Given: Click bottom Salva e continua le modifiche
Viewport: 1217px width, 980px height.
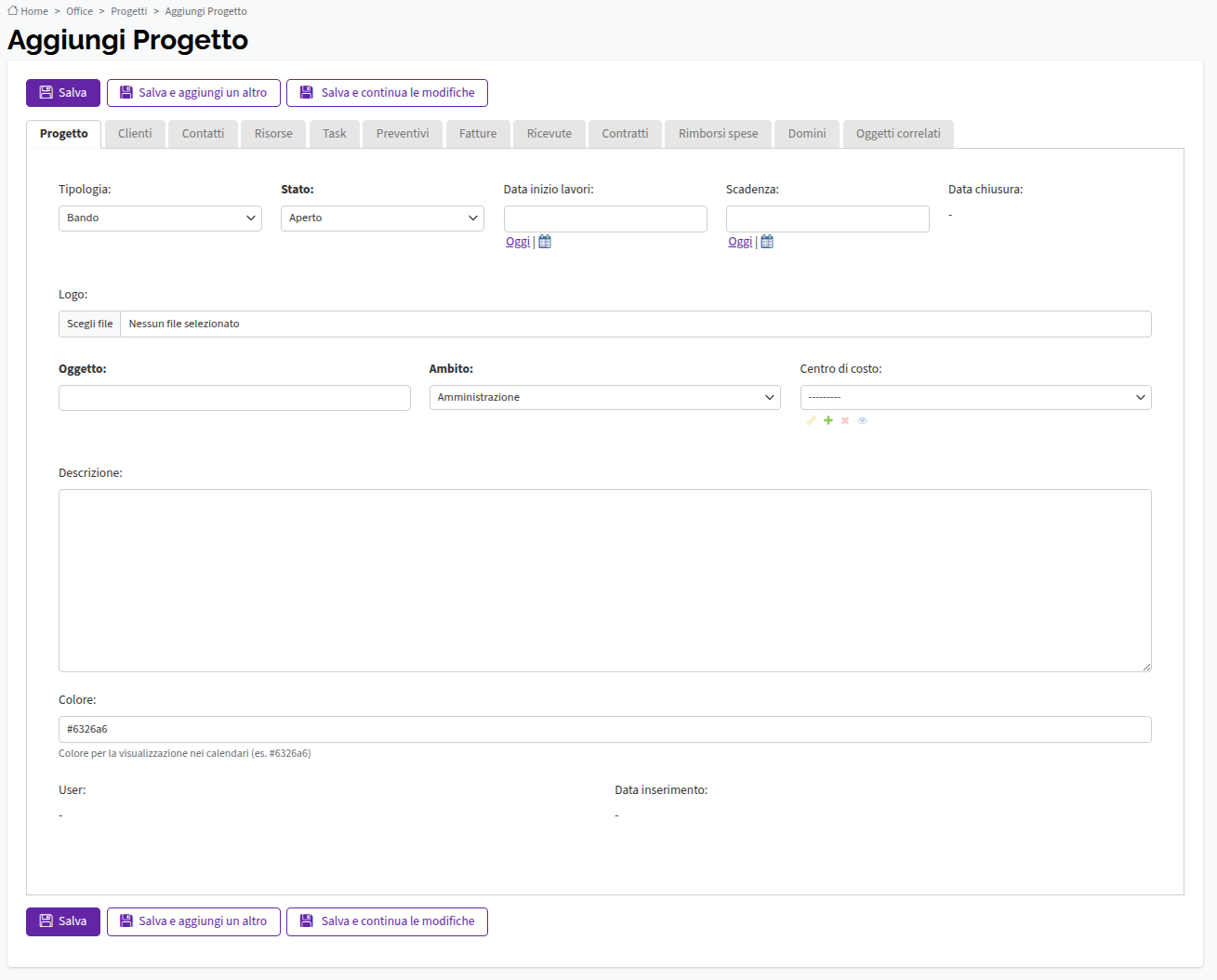Looking at the screenshot, I should (387, 921).
